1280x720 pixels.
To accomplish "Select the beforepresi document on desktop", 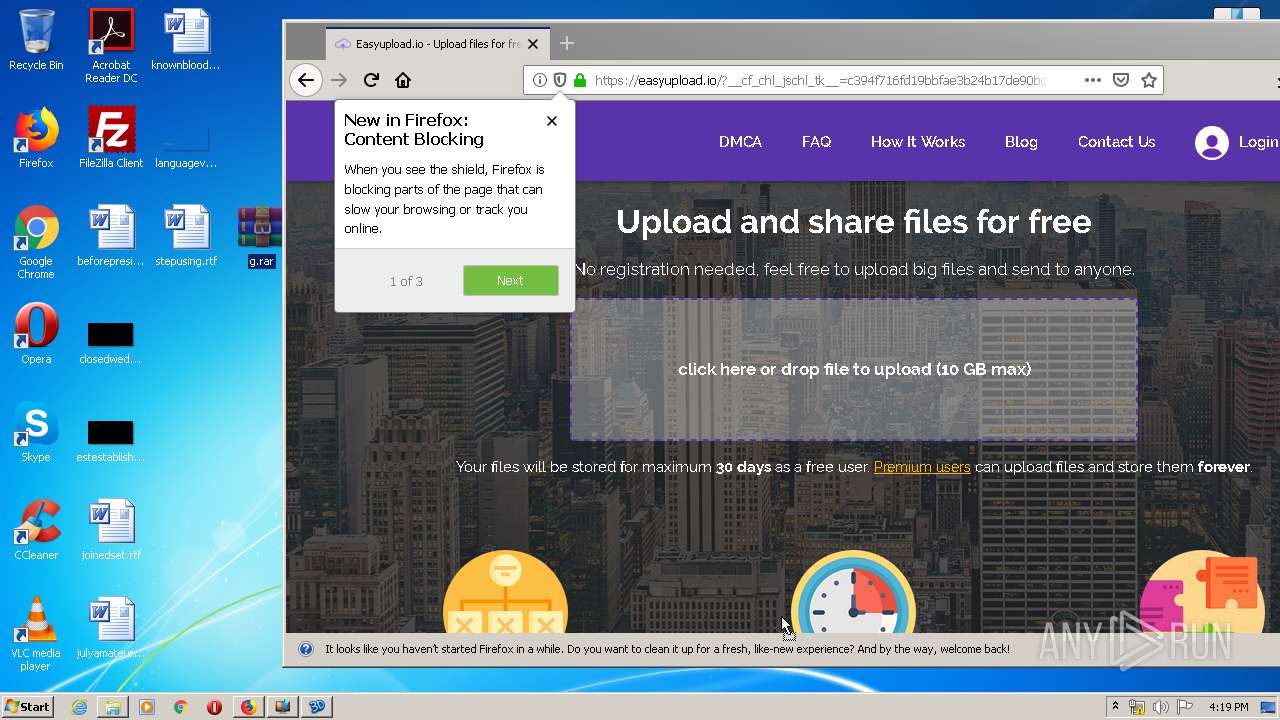I will tap(111, 236).
